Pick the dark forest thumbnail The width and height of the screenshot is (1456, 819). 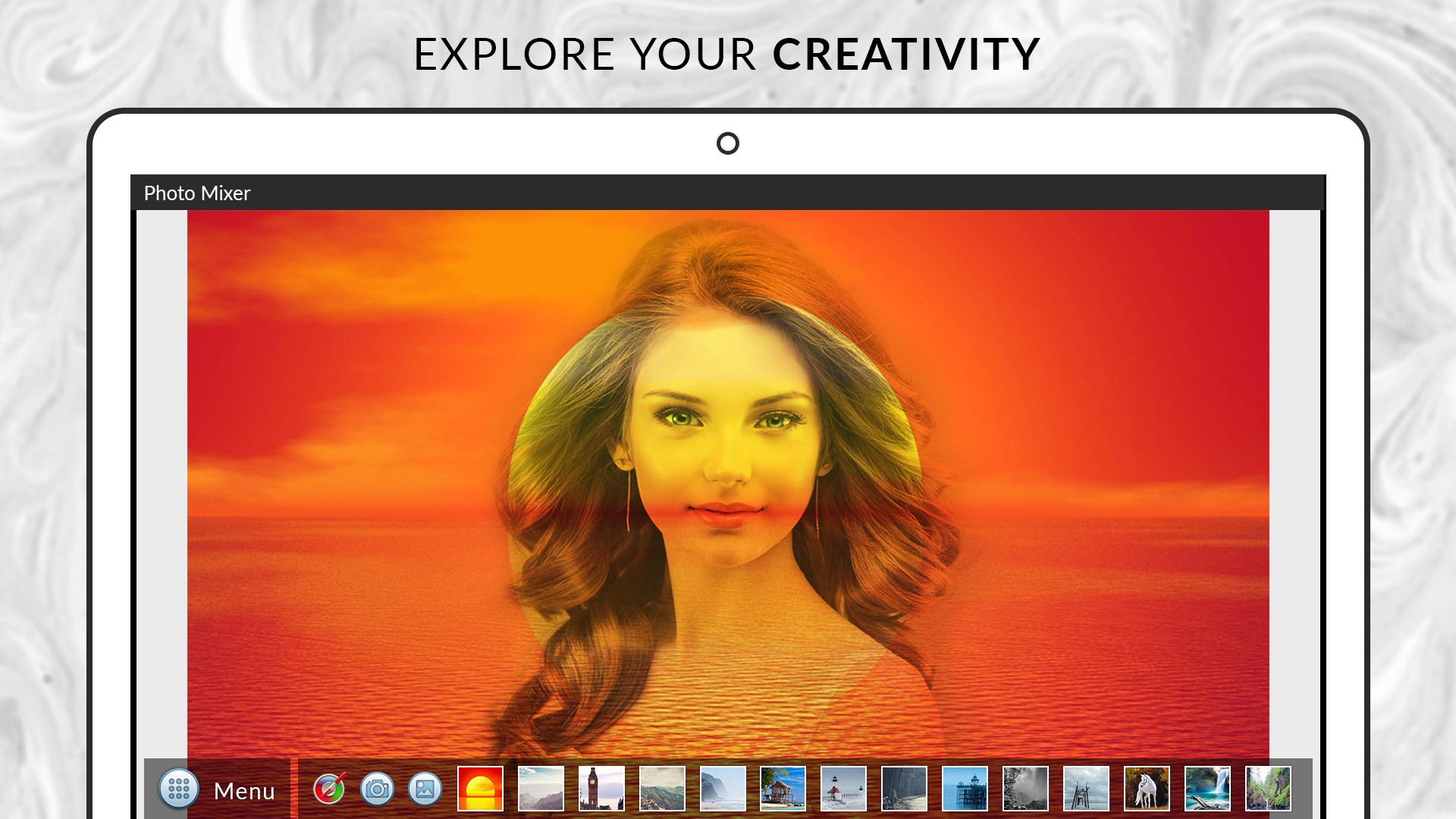tap(904, 789)
